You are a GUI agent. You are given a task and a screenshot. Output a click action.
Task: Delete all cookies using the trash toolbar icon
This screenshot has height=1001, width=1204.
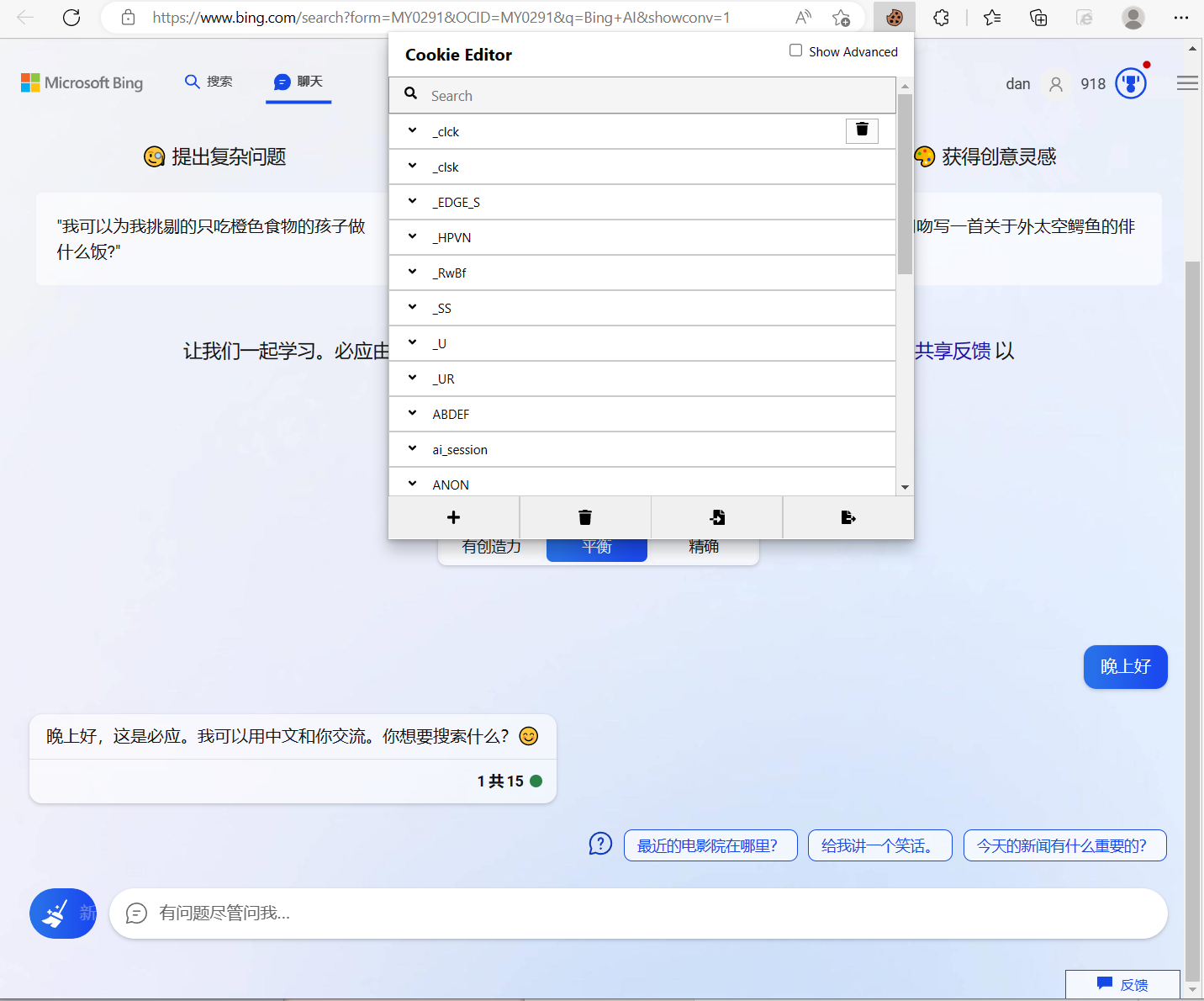coord(585,517)
